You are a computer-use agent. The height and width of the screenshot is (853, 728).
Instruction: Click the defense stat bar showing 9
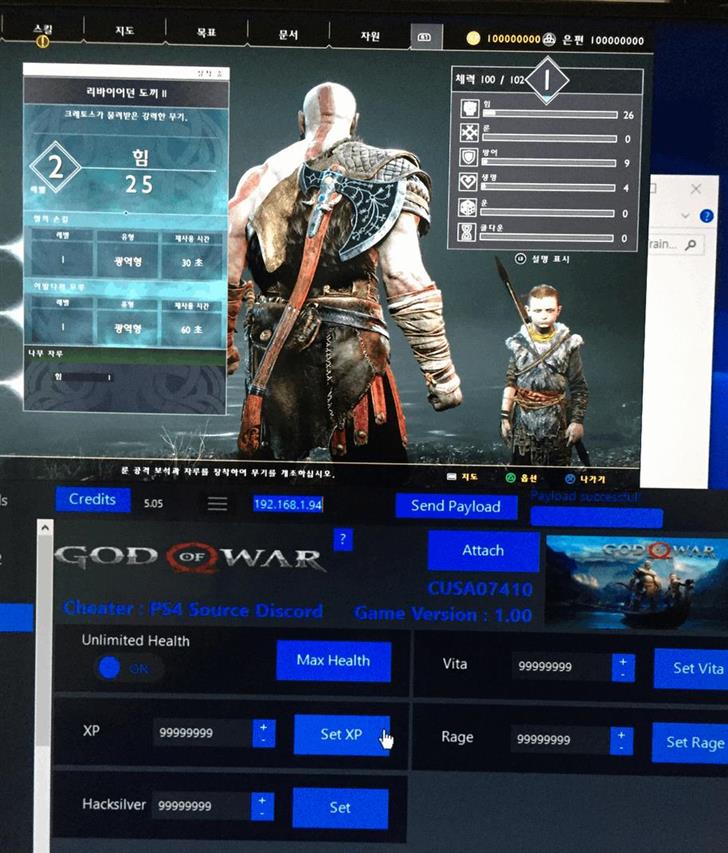coord(548,163)
